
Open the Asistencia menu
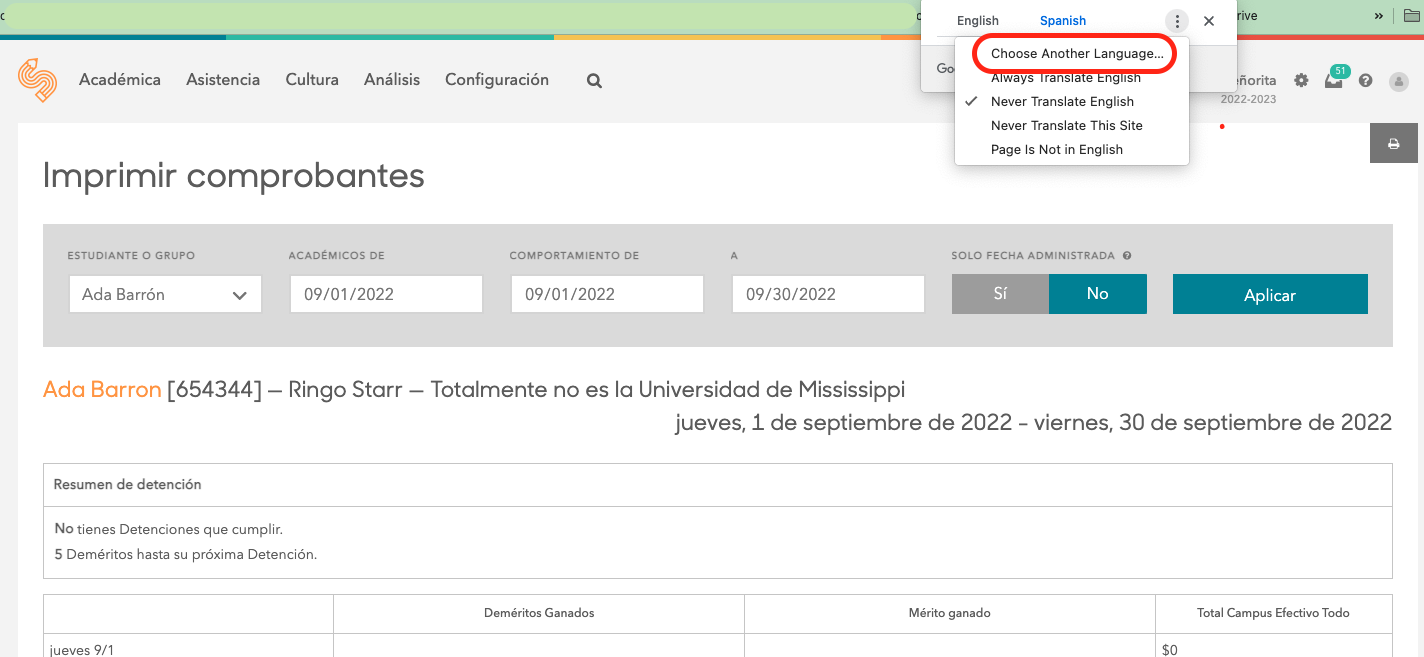point(223,80)
